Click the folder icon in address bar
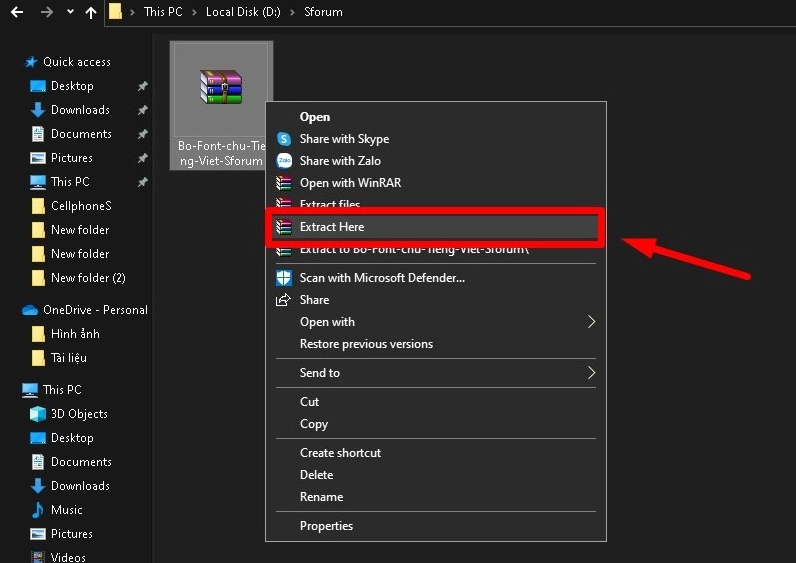The image size is (796, 563). click(x=116, y=11)
